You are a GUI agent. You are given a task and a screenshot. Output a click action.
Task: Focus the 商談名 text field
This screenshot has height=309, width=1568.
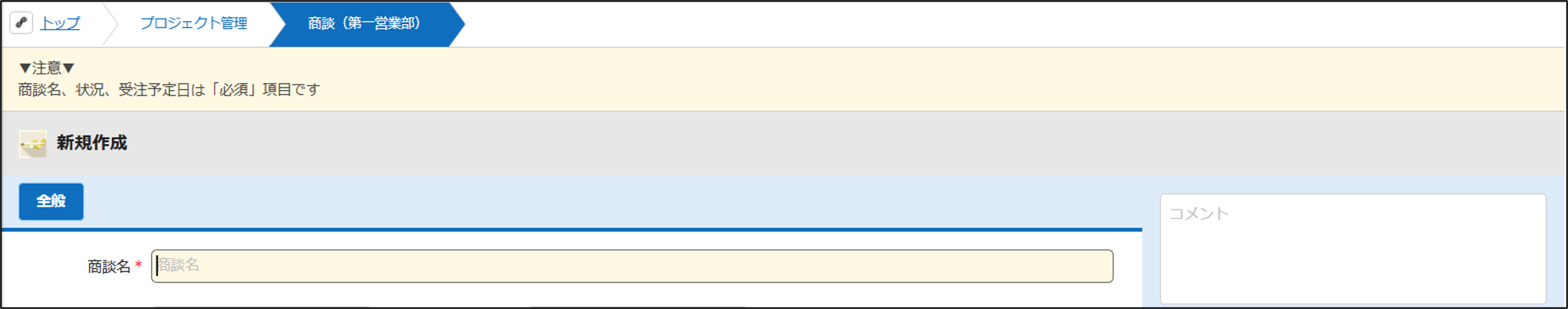point(632,266)
